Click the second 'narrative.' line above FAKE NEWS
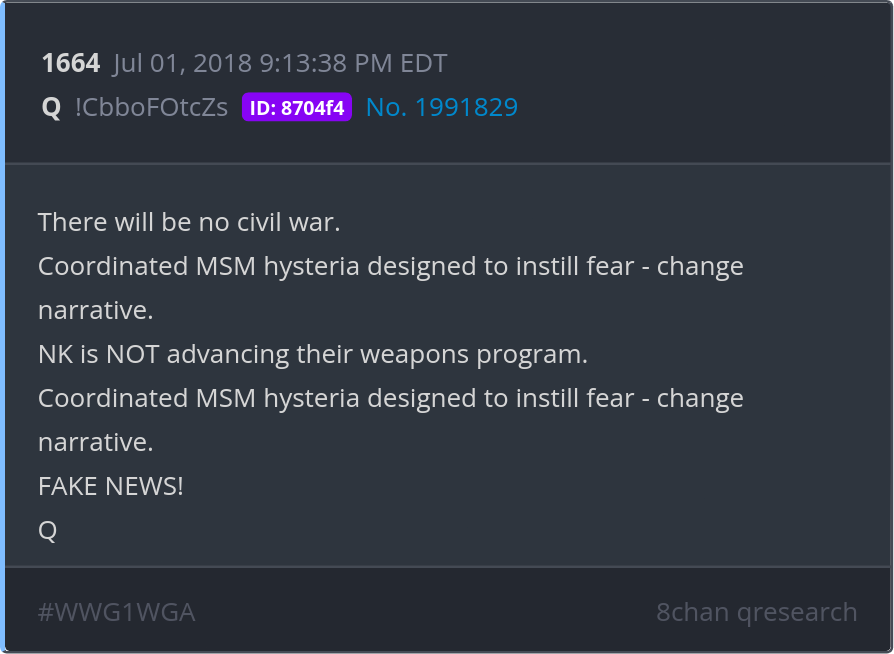Image resolution: width=894 pixels, height=654 pixels. (x=96, y=442)
